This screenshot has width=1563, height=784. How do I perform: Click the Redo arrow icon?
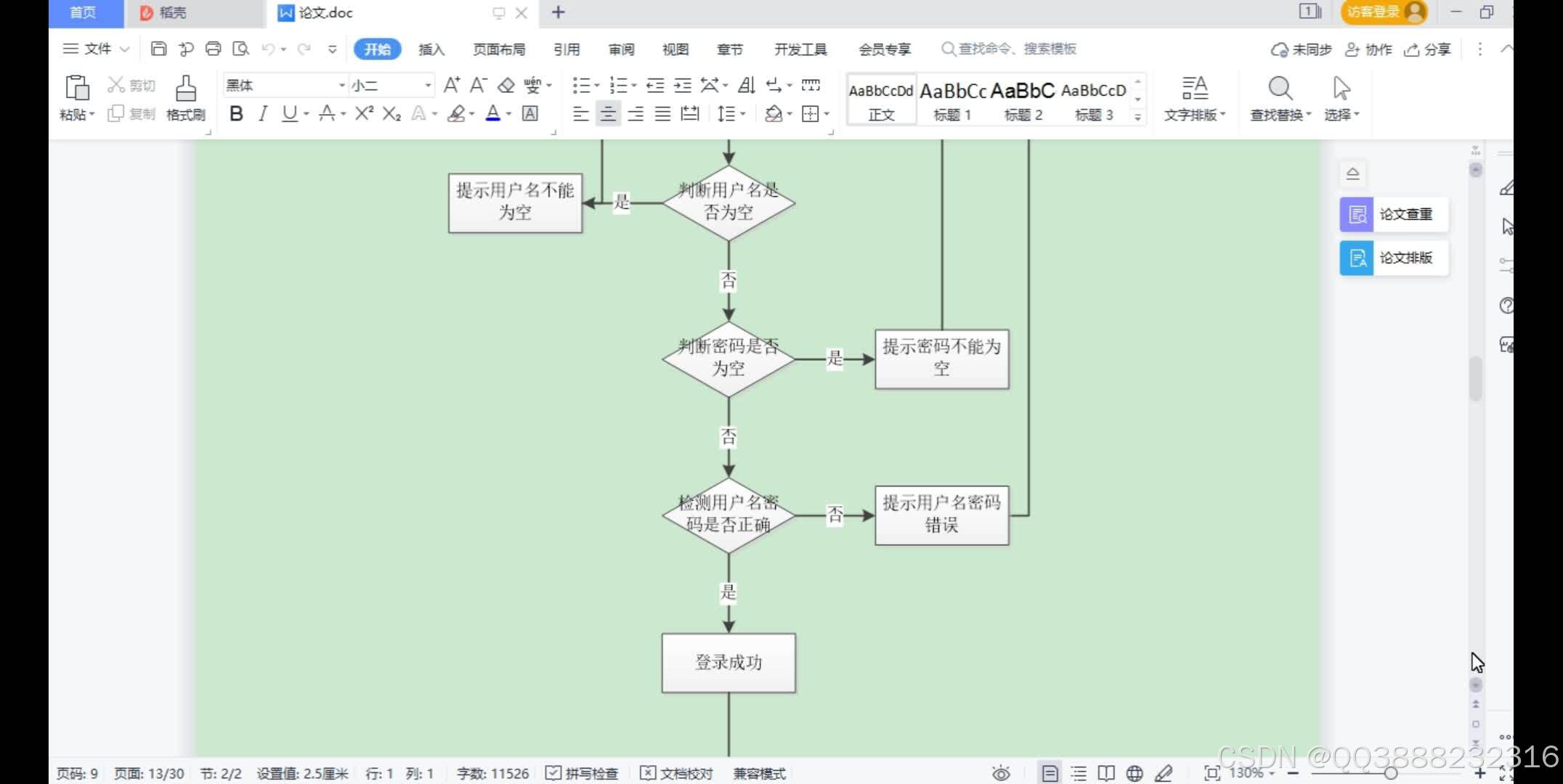(304, 49)
